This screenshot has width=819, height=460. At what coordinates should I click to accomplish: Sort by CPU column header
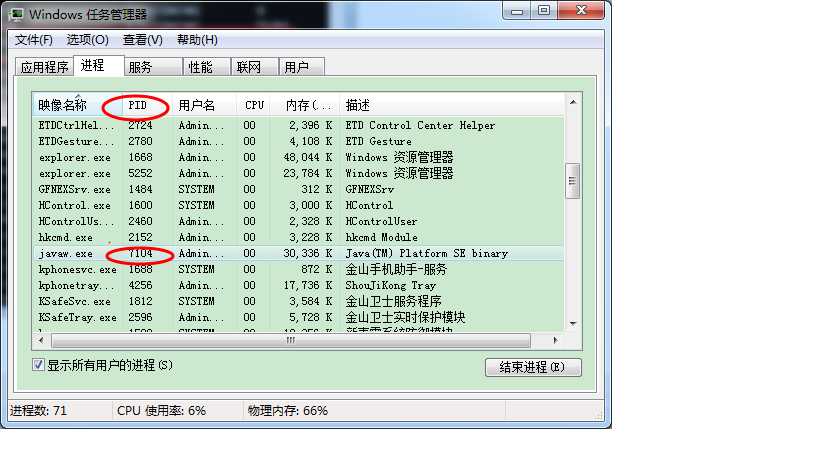[254, 105]
